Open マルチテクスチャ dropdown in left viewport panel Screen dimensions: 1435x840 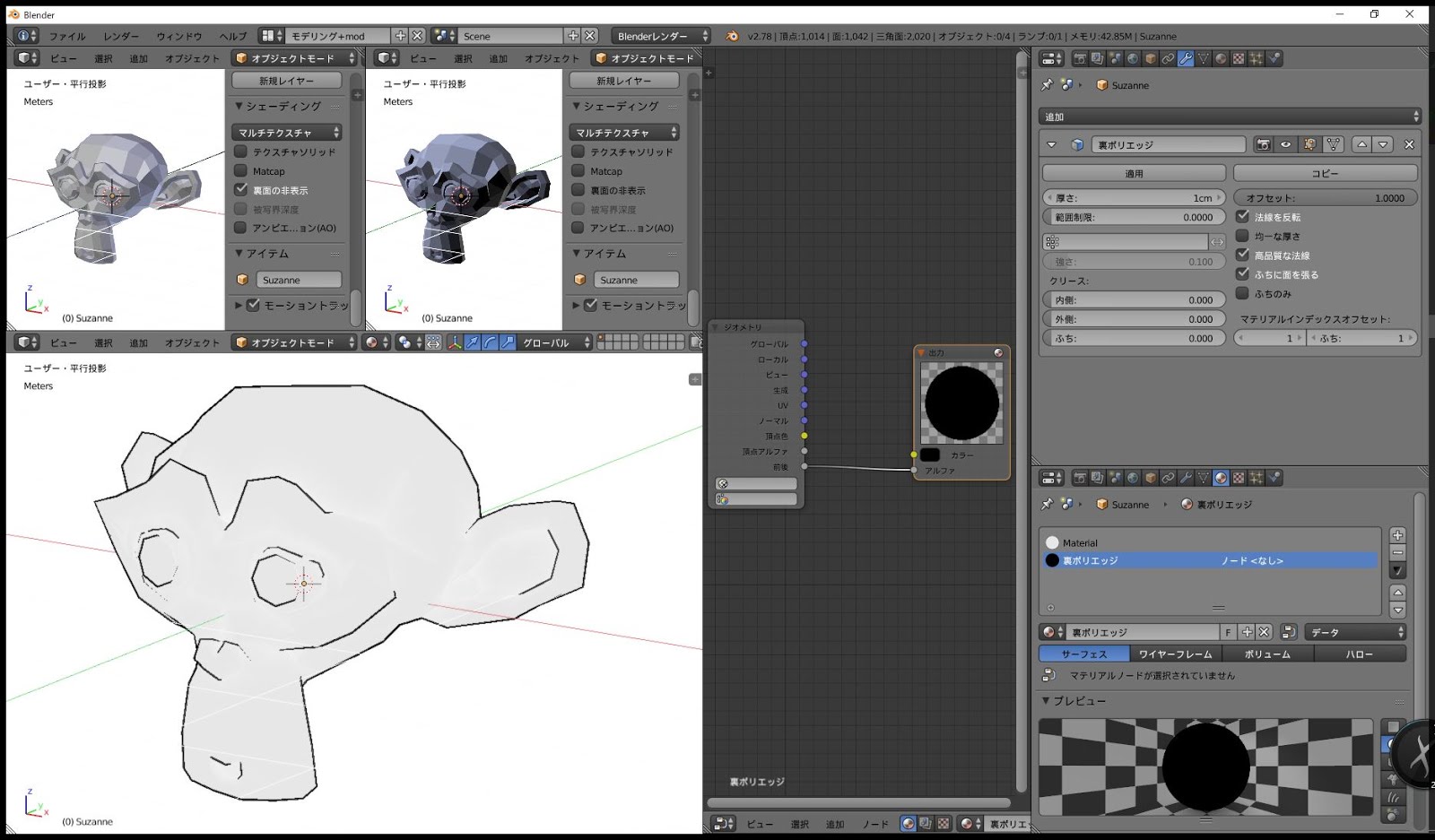[x=286, y=132]
